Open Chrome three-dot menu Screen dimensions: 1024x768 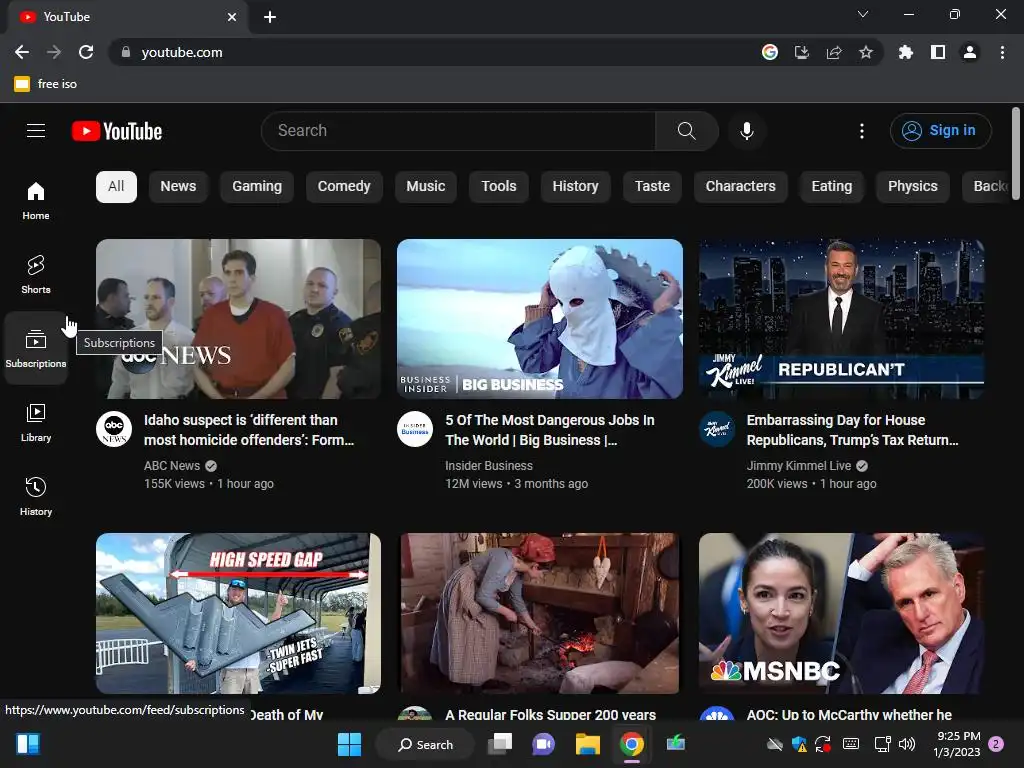pos(1002,52)
